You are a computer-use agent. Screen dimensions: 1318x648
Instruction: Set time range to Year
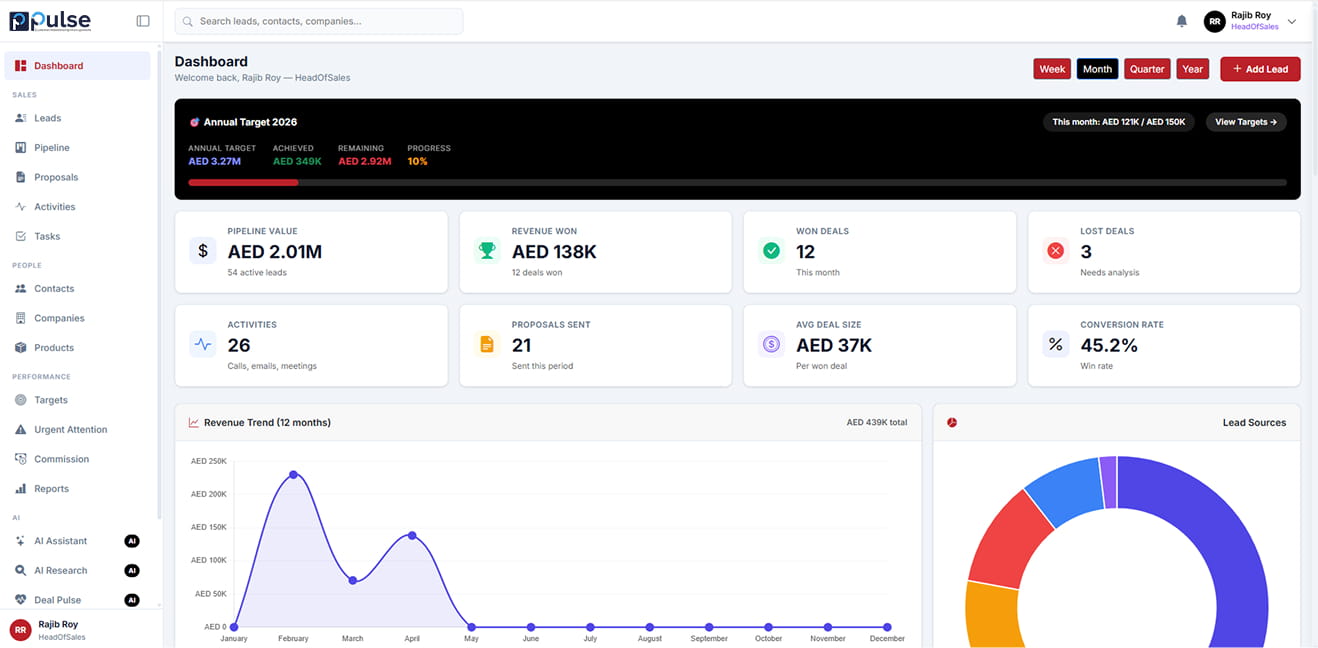point(1192,69)
